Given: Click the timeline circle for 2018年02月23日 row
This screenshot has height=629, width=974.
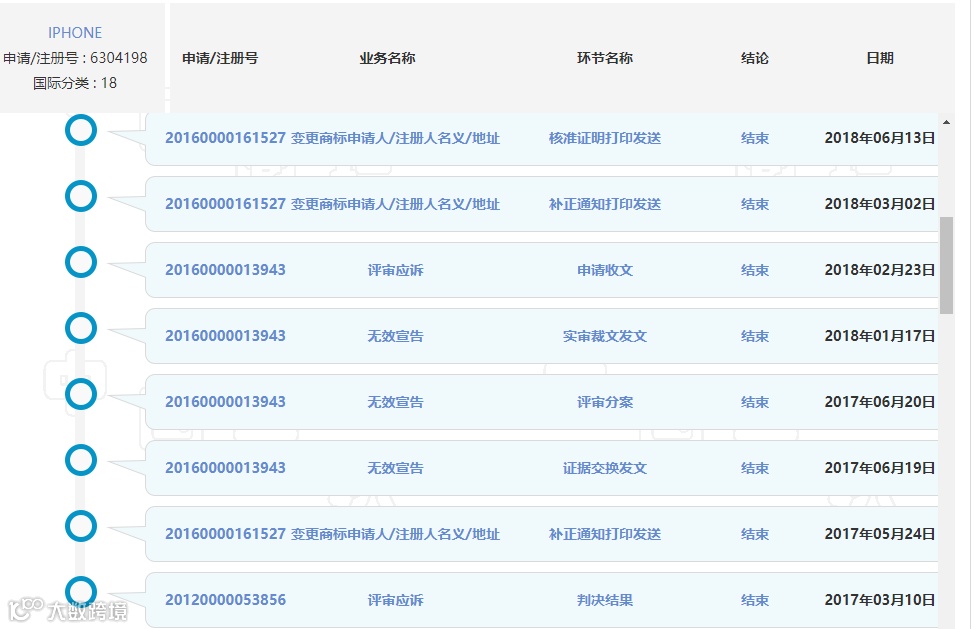Looking at the screenshot, I should click(x=81, y=262).
